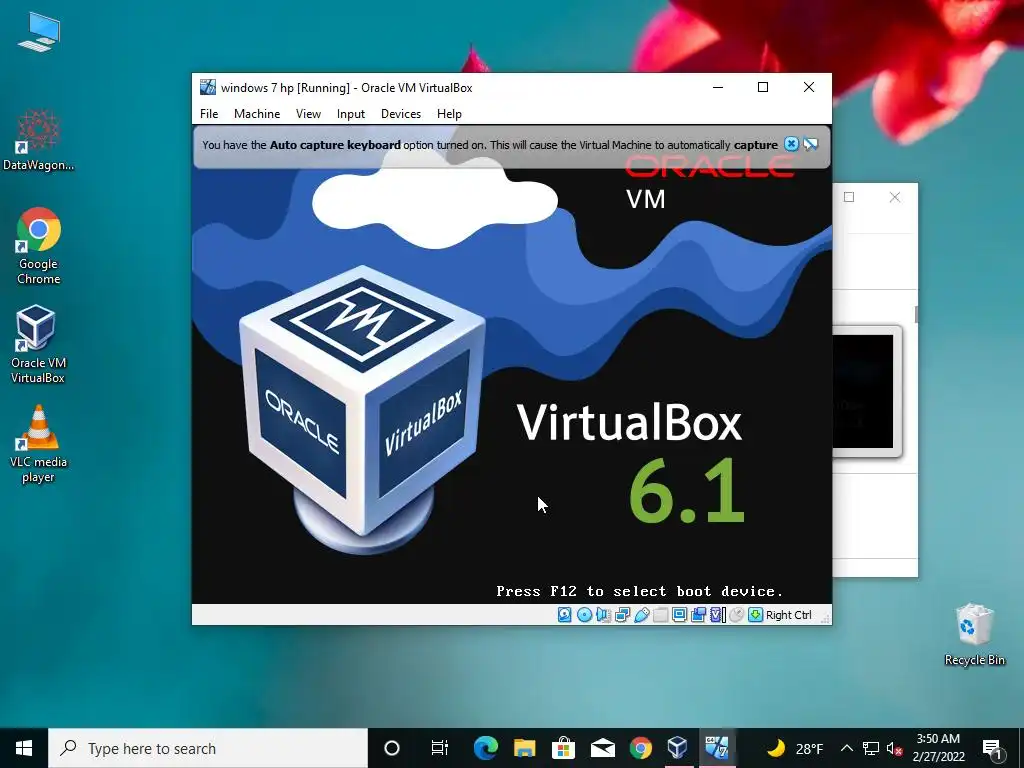Click the taskbar search box
The image size is (1024, 768).
[x=208, y=748]
